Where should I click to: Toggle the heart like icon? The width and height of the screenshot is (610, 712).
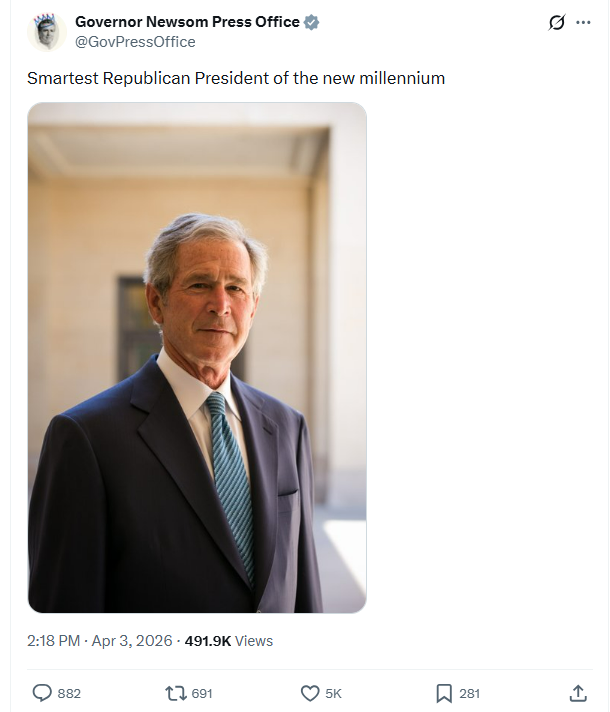310,693
